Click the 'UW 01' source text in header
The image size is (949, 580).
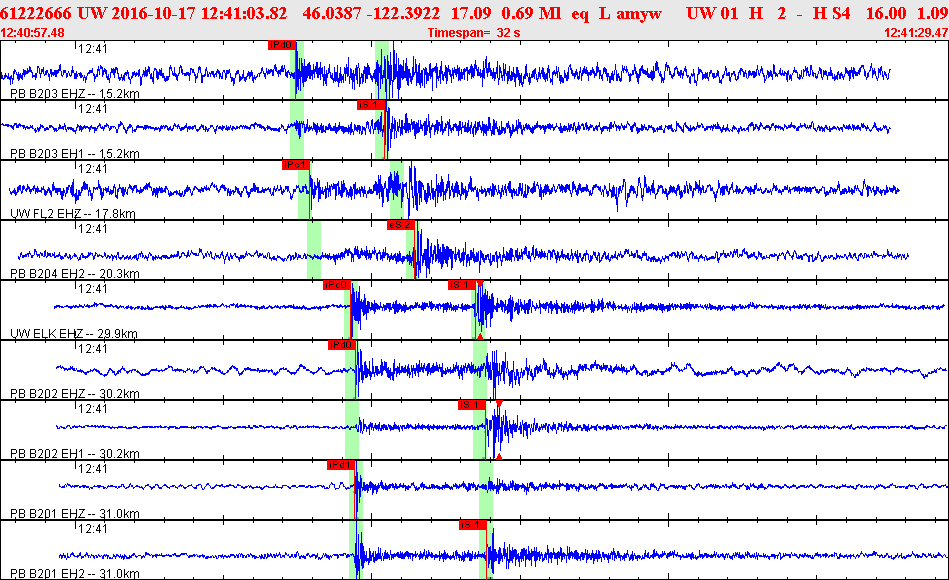[x=712, y=13]
